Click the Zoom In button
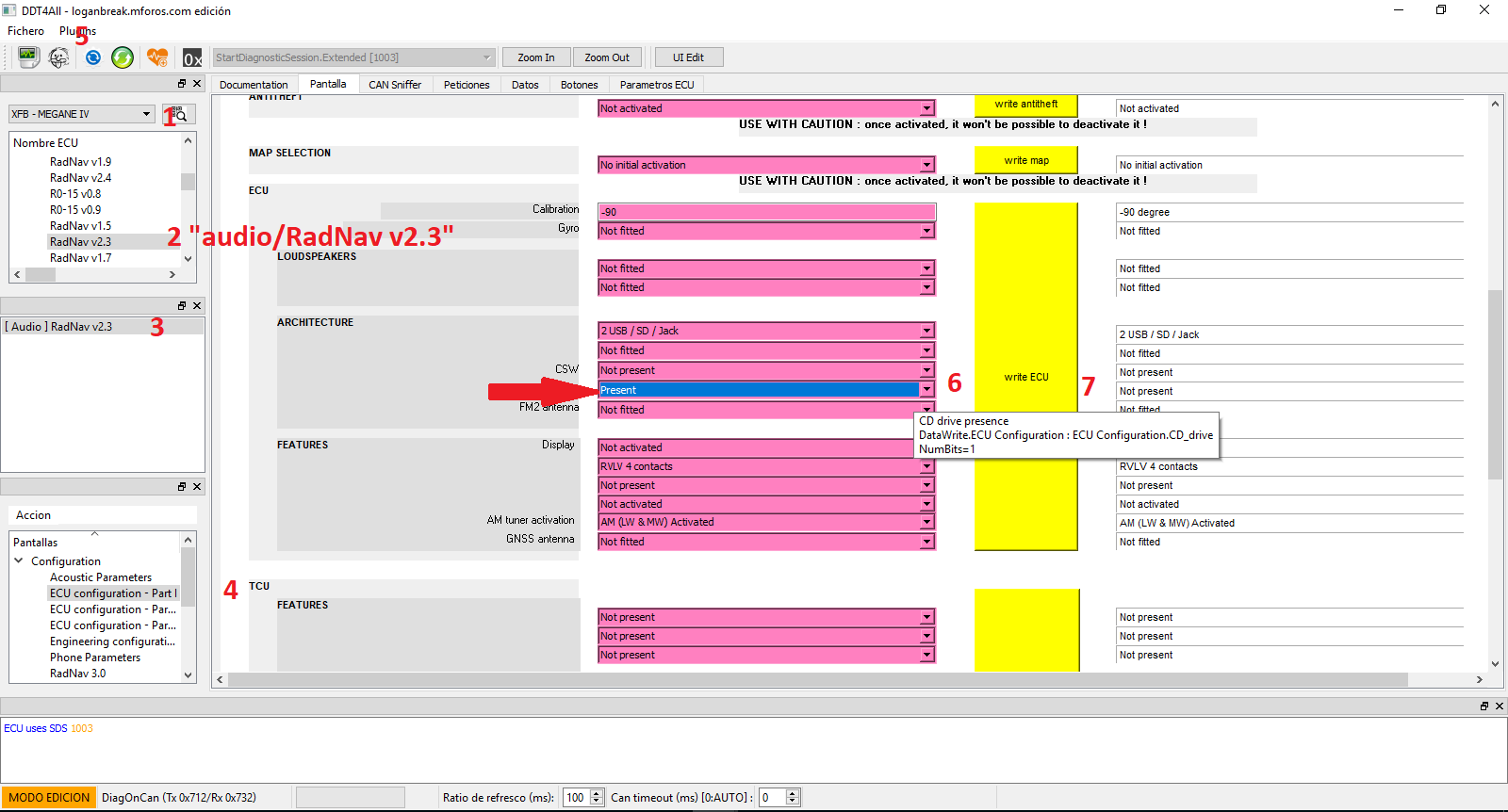This screenshot has height=812, width=1508. [x=535, y=57]
